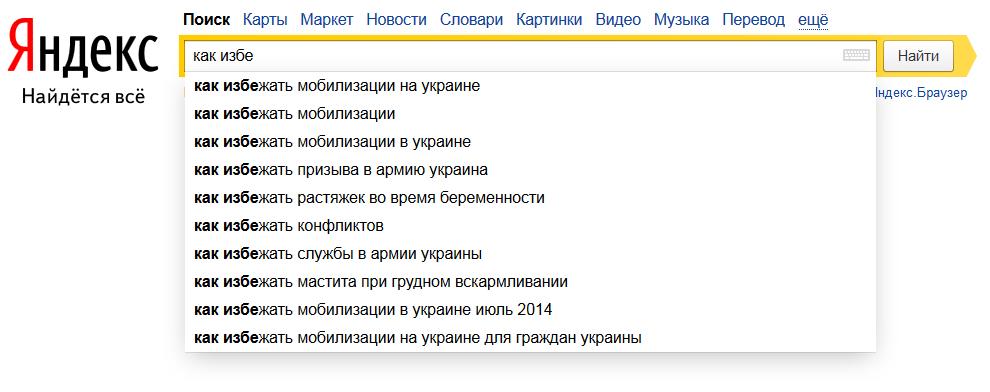Open the Карты tab
The height and width of the screenshot is (392, 990).
(x=265, y=20)
